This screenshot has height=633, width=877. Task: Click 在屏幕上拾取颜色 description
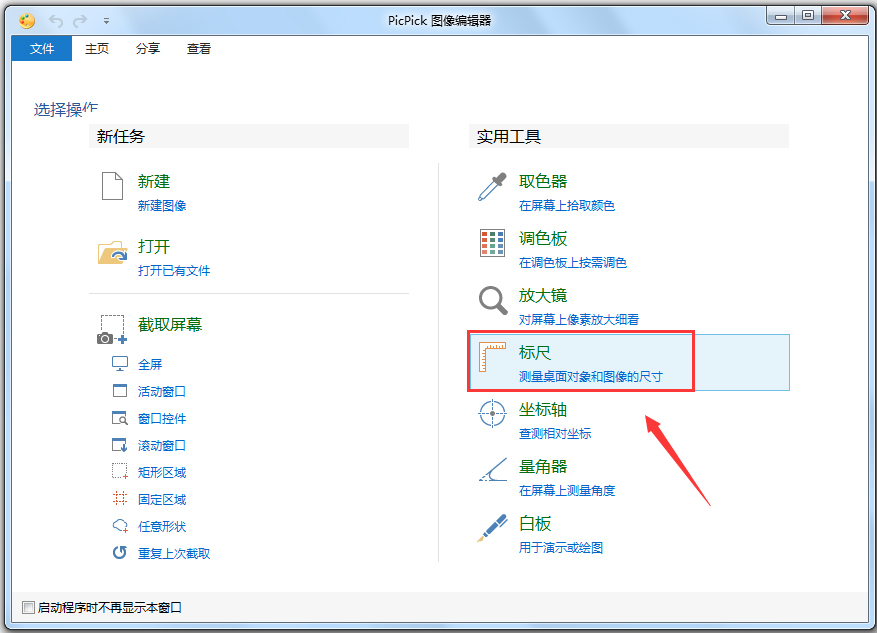click(x=567, y=206)
